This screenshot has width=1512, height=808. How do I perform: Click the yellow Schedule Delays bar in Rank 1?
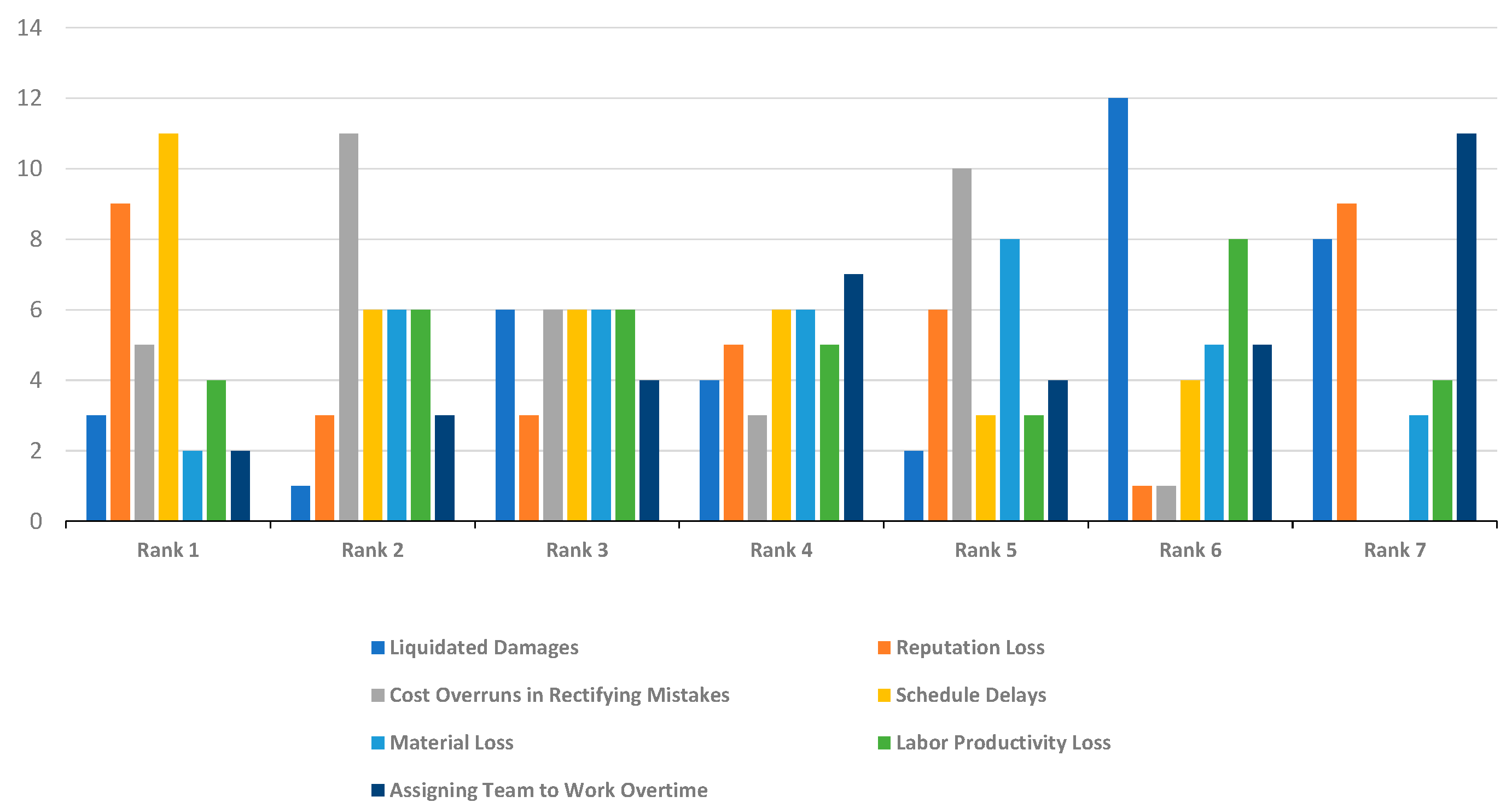pyautogui.click(x=168, y=327)
